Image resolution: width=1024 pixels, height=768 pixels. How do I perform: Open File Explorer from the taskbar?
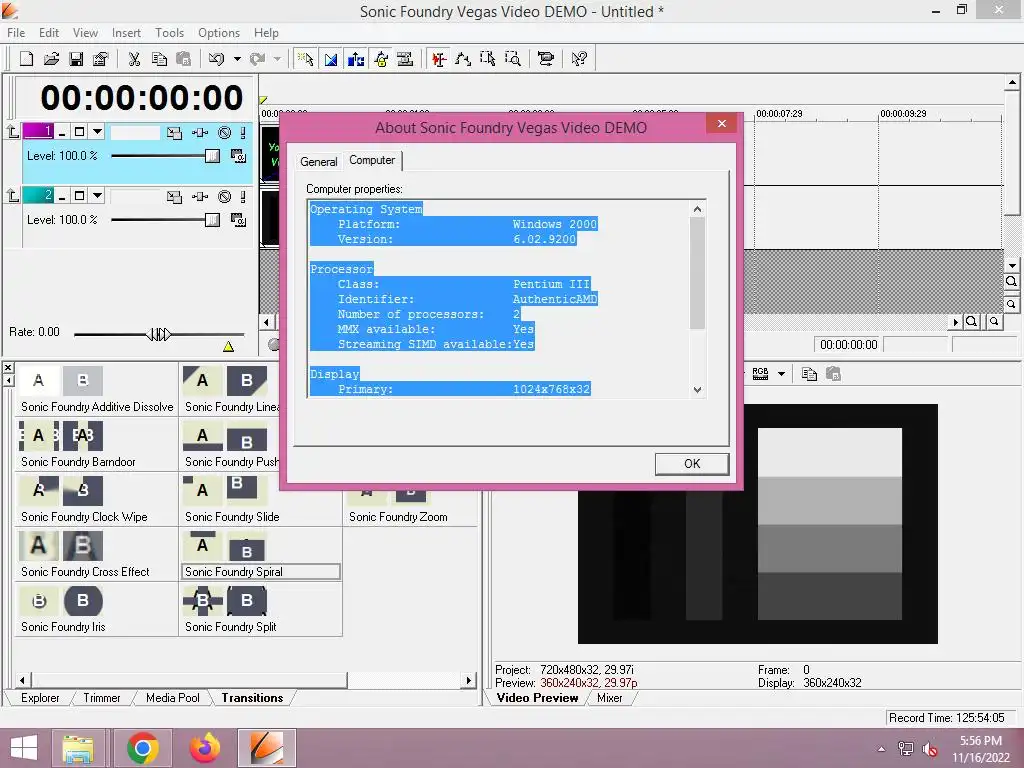tap(79, 748)
